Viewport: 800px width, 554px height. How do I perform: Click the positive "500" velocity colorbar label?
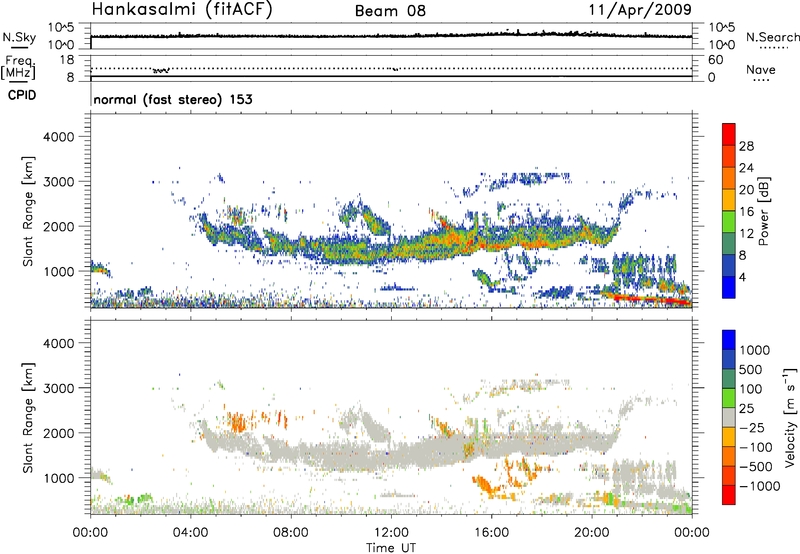[x=751, y=370]
